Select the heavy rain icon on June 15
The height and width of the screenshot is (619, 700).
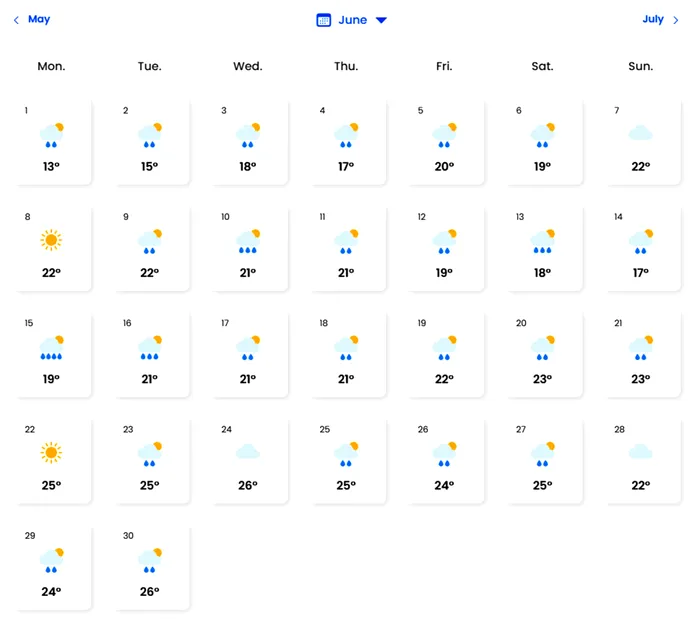pyautogui.click(x=51, y=348)
